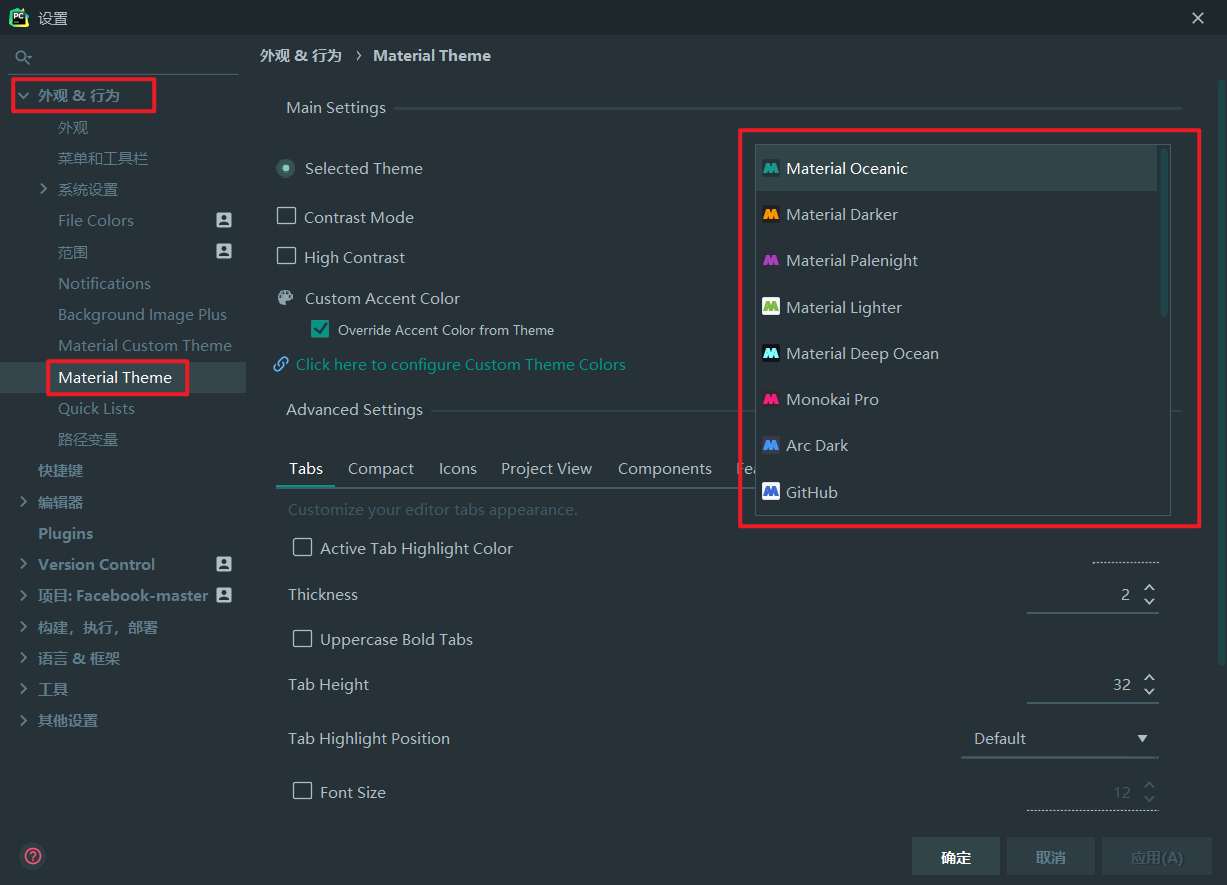The width and height of the screenshot is (1227, 885).
Task: Click the project icon beside Version Control
Action: [x=224, y=564]
